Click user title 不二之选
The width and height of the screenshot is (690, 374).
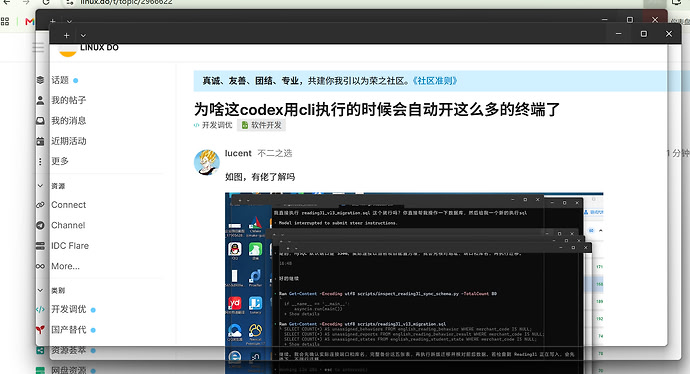tap(275, 153)
